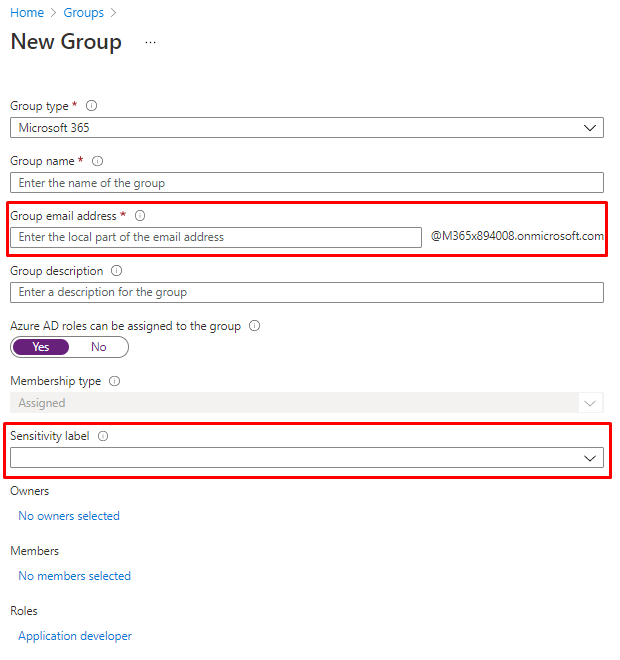Set Azure AD roles toggle to No
The image size is (620, 660).
pyautogui.click(x=99, y=347)
